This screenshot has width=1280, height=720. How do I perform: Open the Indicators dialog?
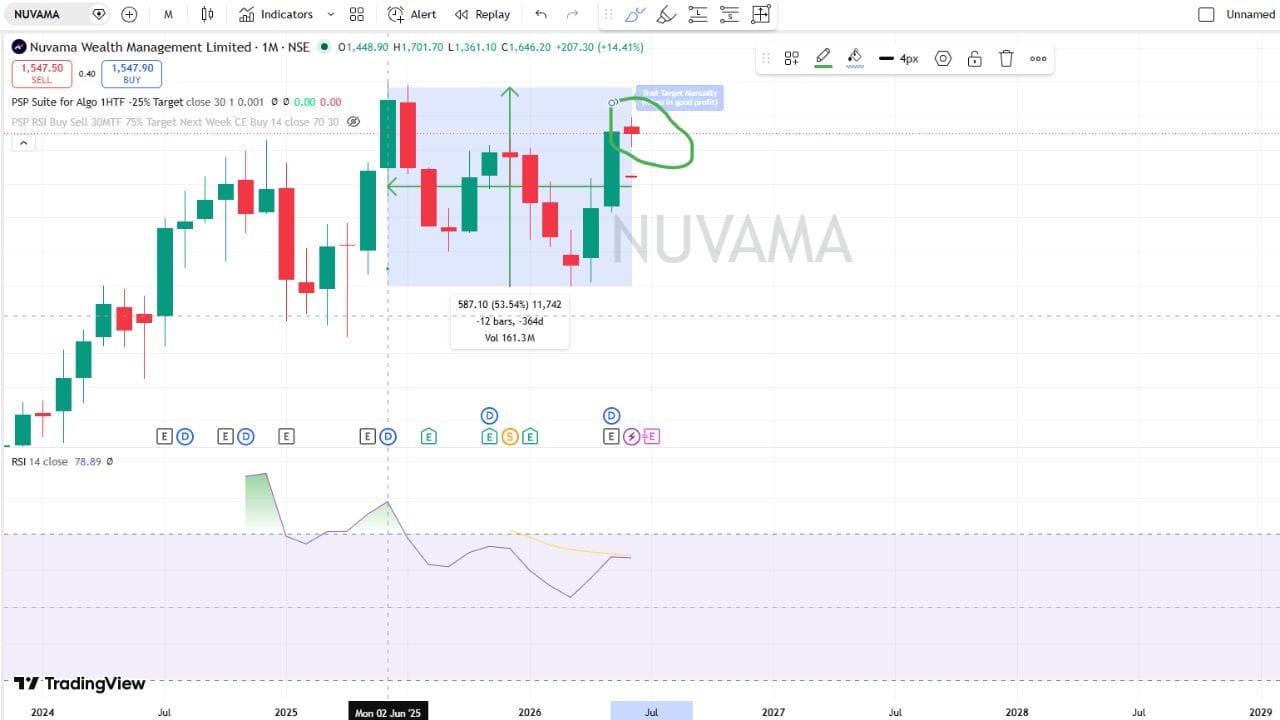pyautogui.click(x=276, y=14)
